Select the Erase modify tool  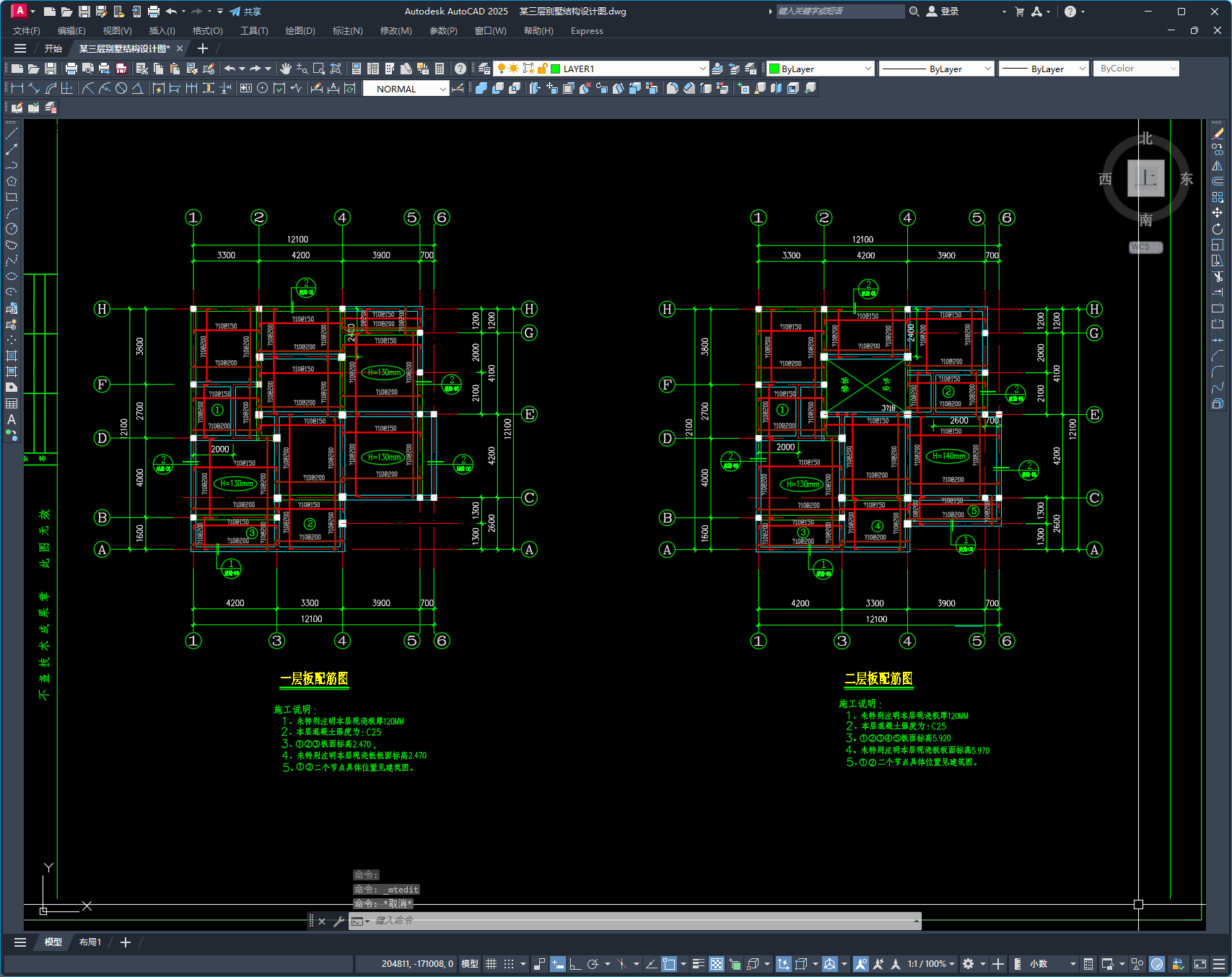(x=1218, y=133)
